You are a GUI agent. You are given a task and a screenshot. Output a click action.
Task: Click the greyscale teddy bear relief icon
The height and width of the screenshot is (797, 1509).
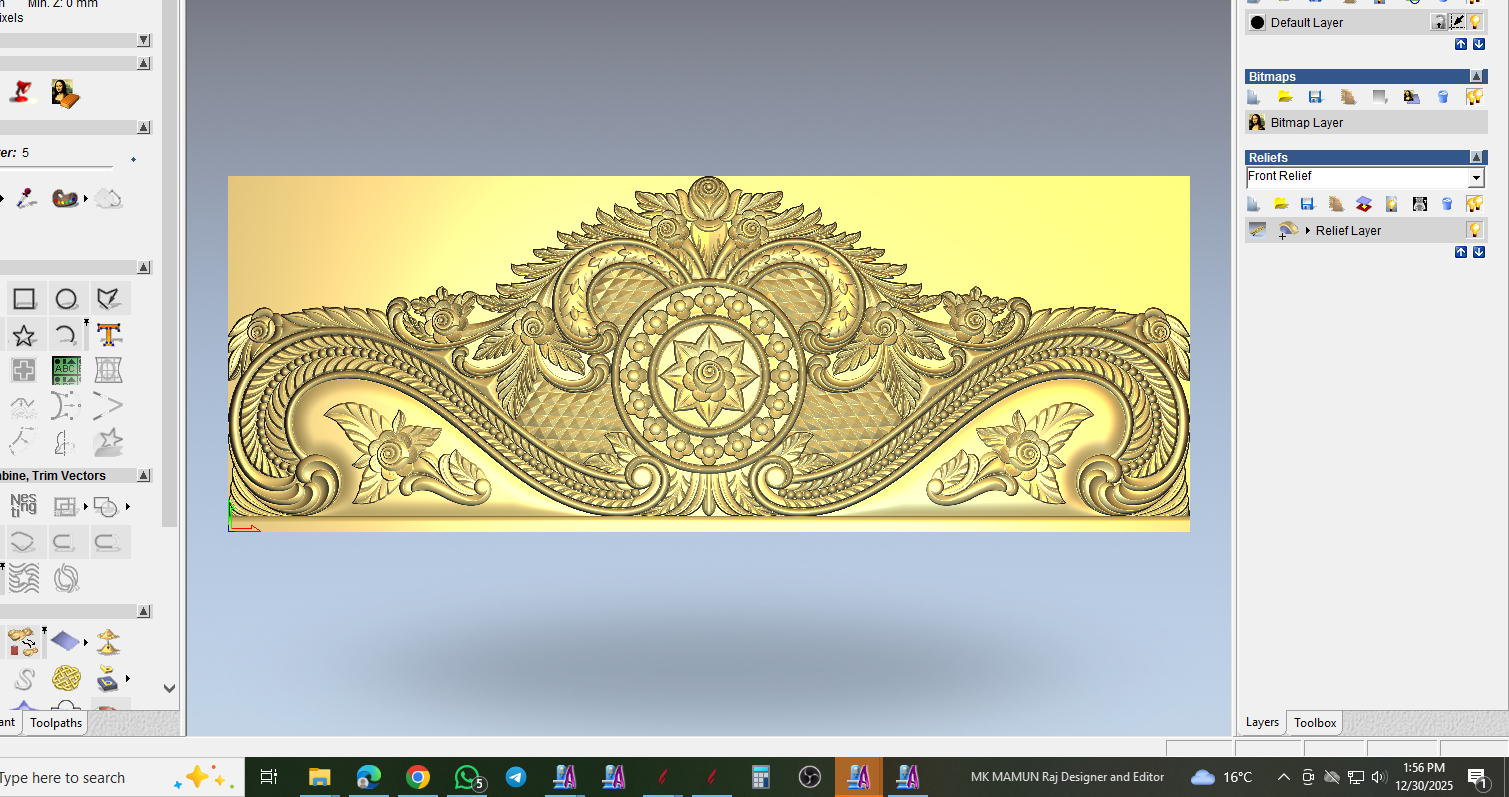pyautogui.click(x=1419, y=204)
